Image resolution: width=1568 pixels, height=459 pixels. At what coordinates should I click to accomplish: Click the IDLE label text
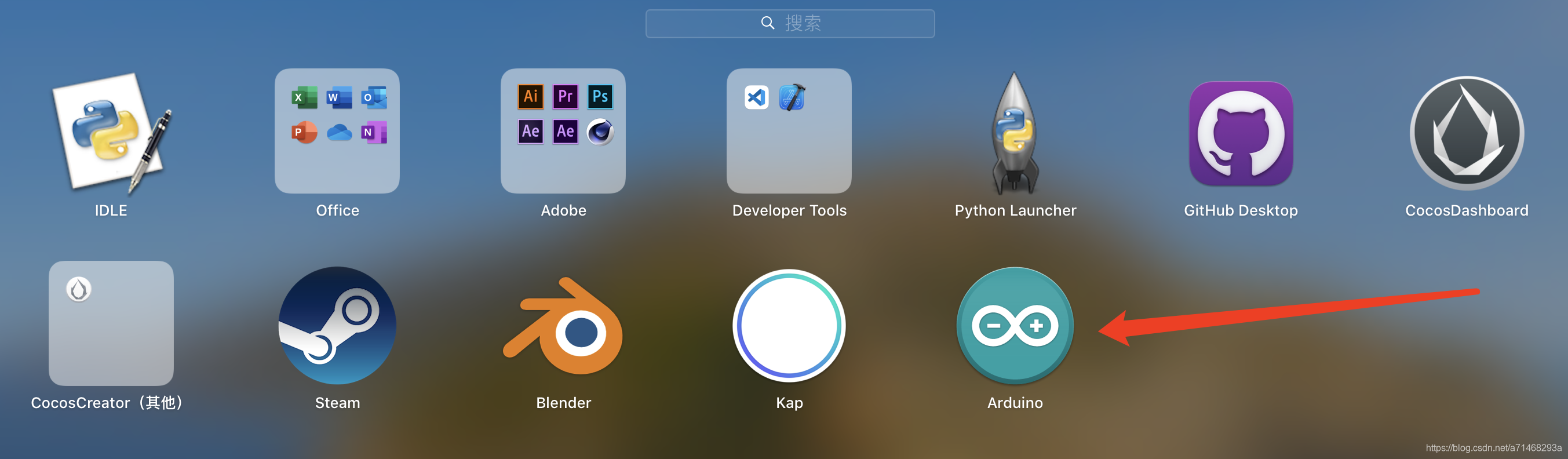[111, 210]
